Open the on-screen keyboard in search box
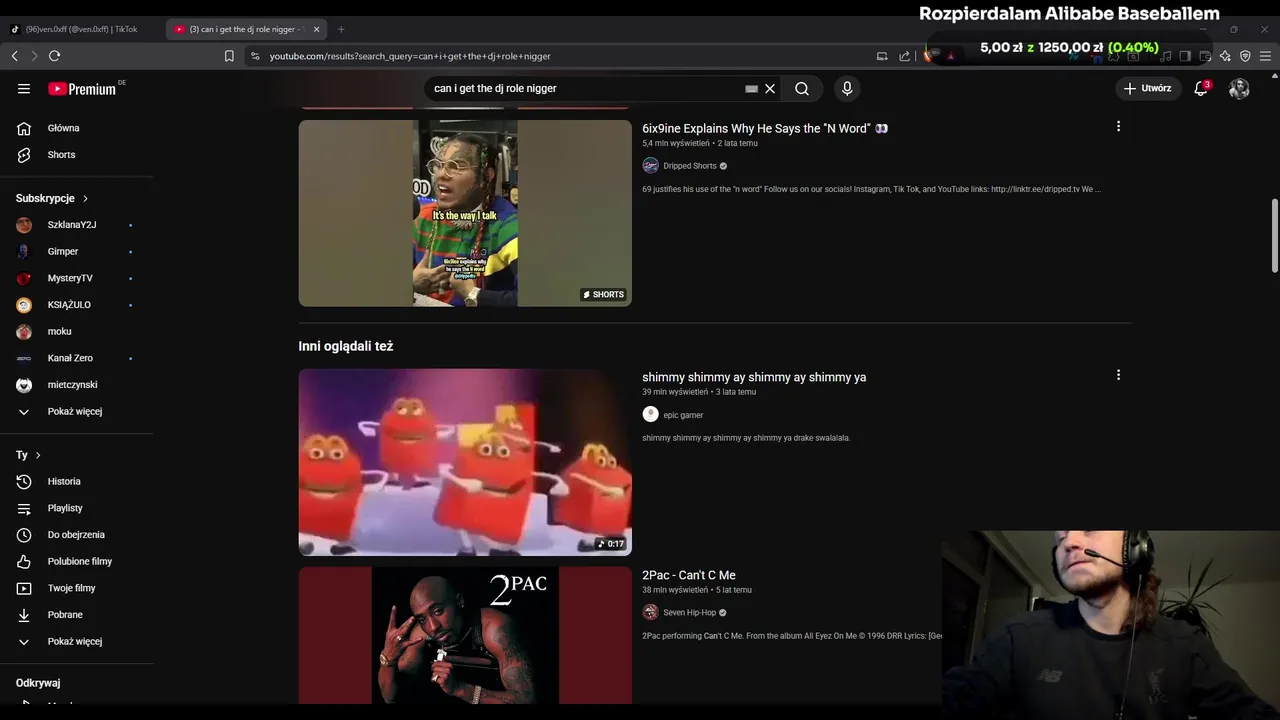Image resolution: width=1280 pixels, height=720 pixels. point(752,89)
